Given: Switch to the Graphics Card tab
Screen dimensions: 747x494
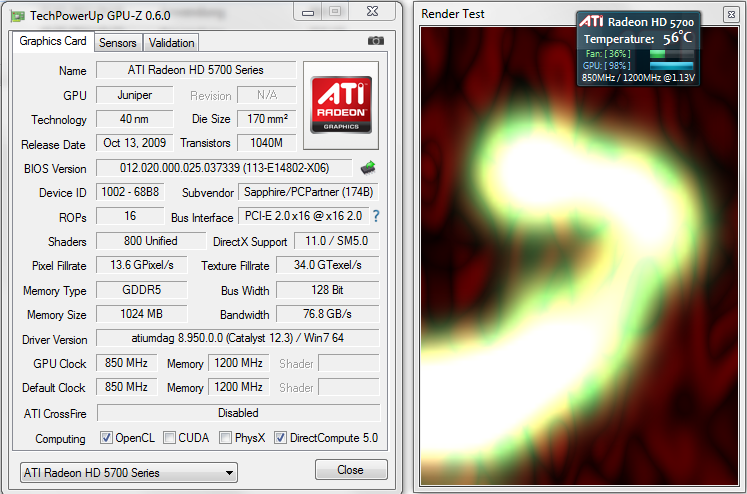Looking at the screenshot, I should click(x=53, y=41).
